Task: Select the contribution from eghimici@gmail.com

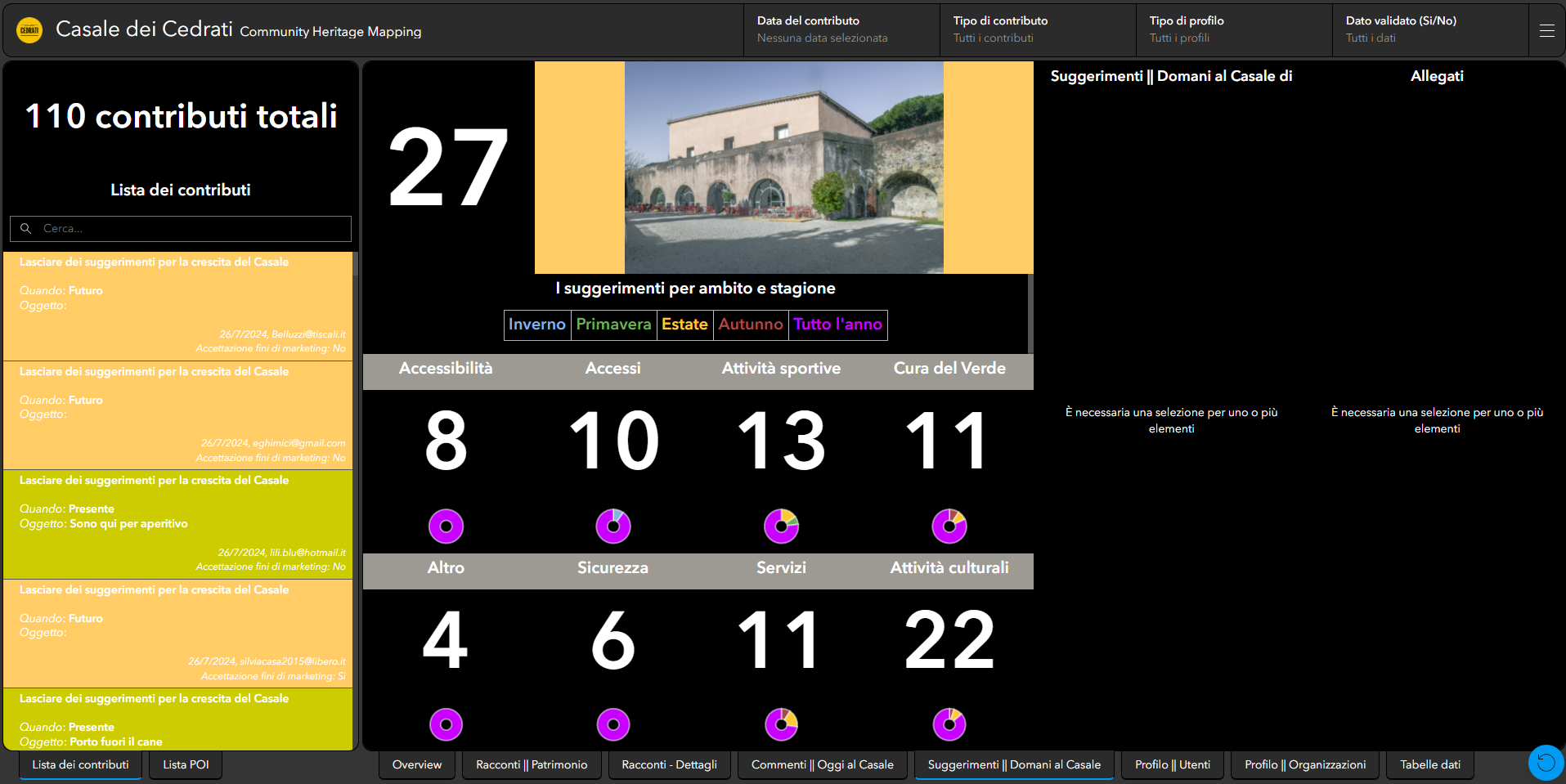Action: 178,415
